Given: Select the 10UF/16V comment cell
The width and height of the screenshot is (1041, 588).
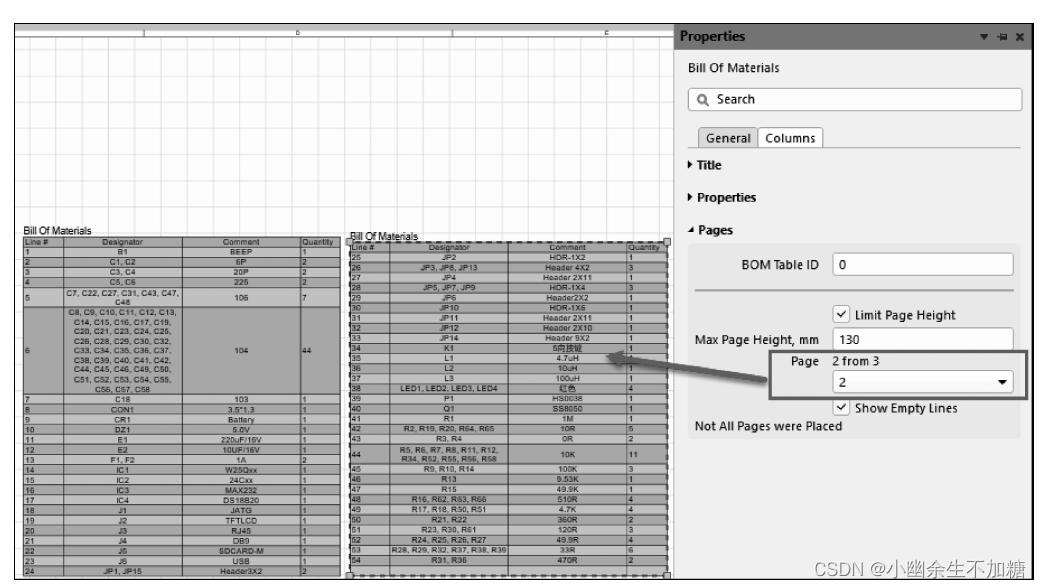Looking at the screenshot, I should [241, 450].
